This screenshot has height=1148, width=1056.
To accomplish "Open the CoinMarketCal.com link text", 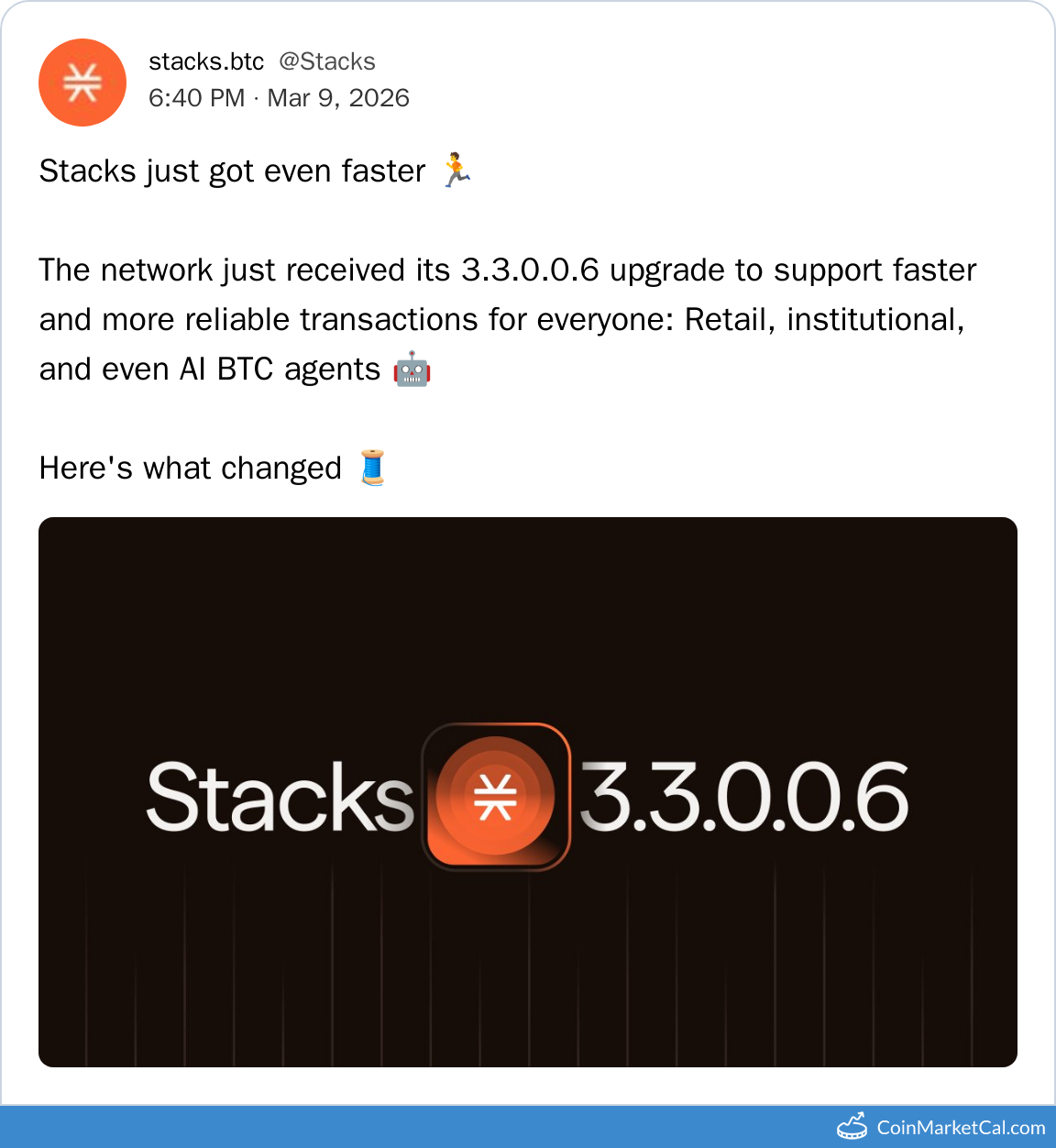I will point(961,1127).
